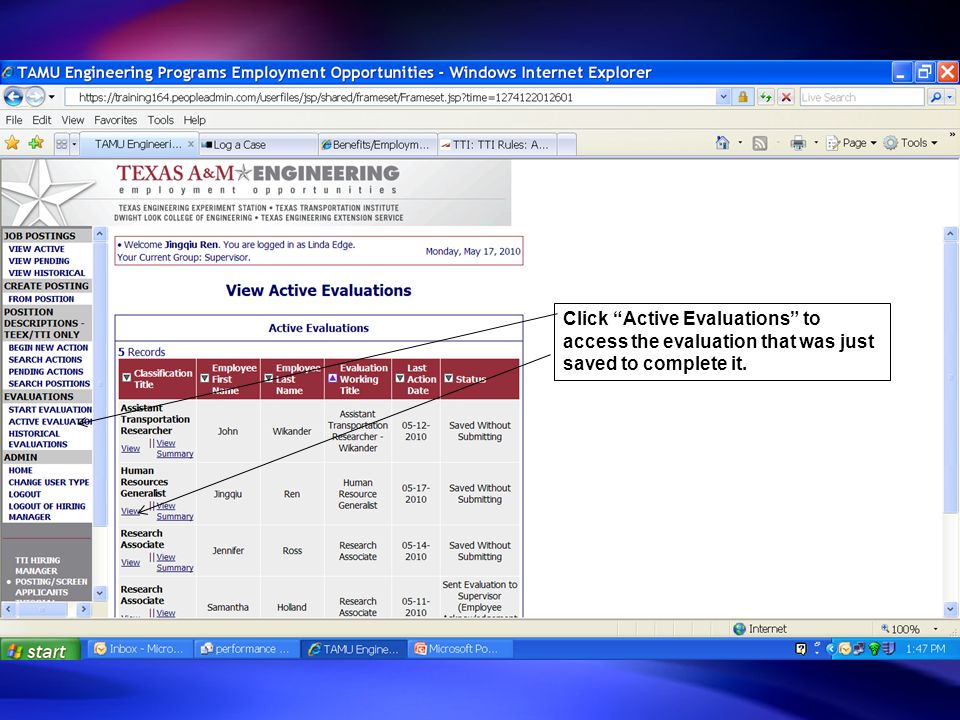Expand the address bar history dropdown

point(723,97)
